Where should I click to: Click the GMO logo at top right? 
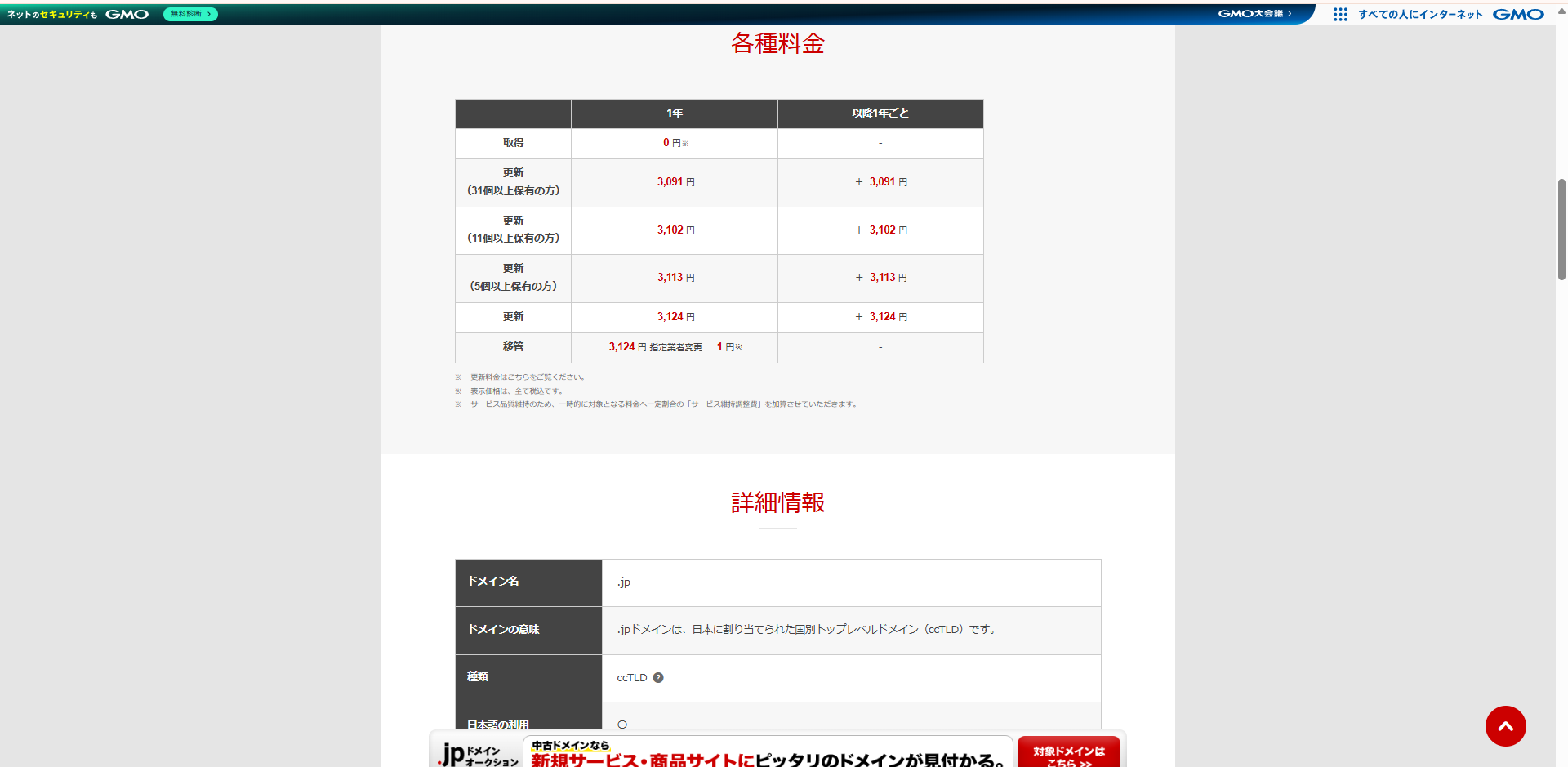tap(1518, 14)
